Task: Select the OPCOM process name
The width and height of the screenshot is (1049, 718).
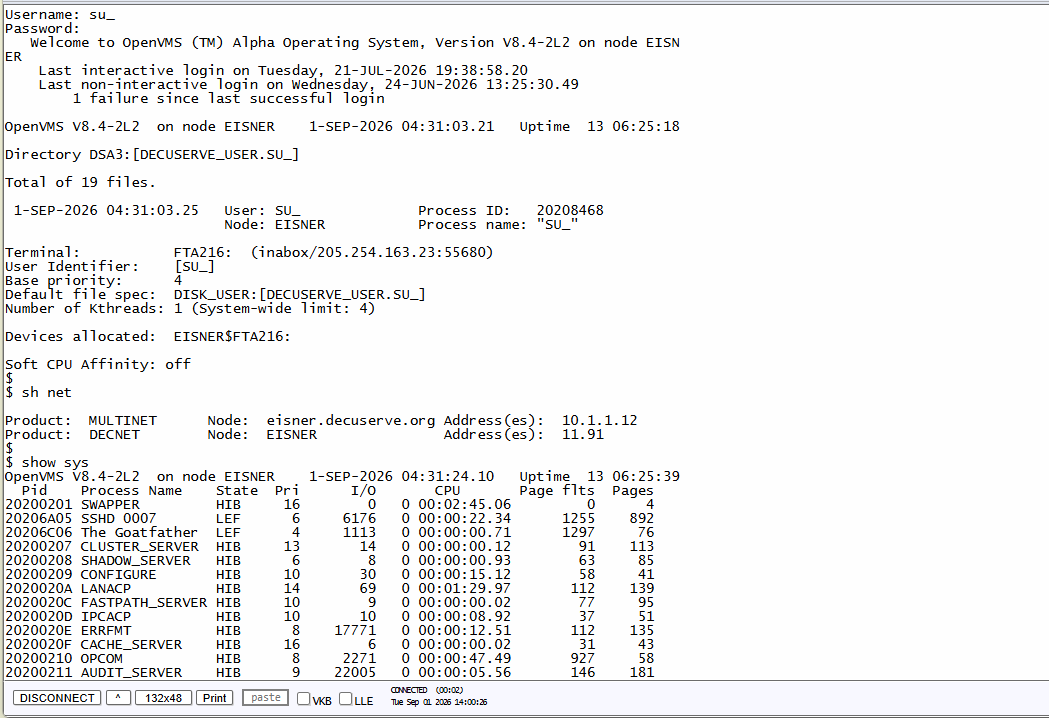Action: click(102, 659)
